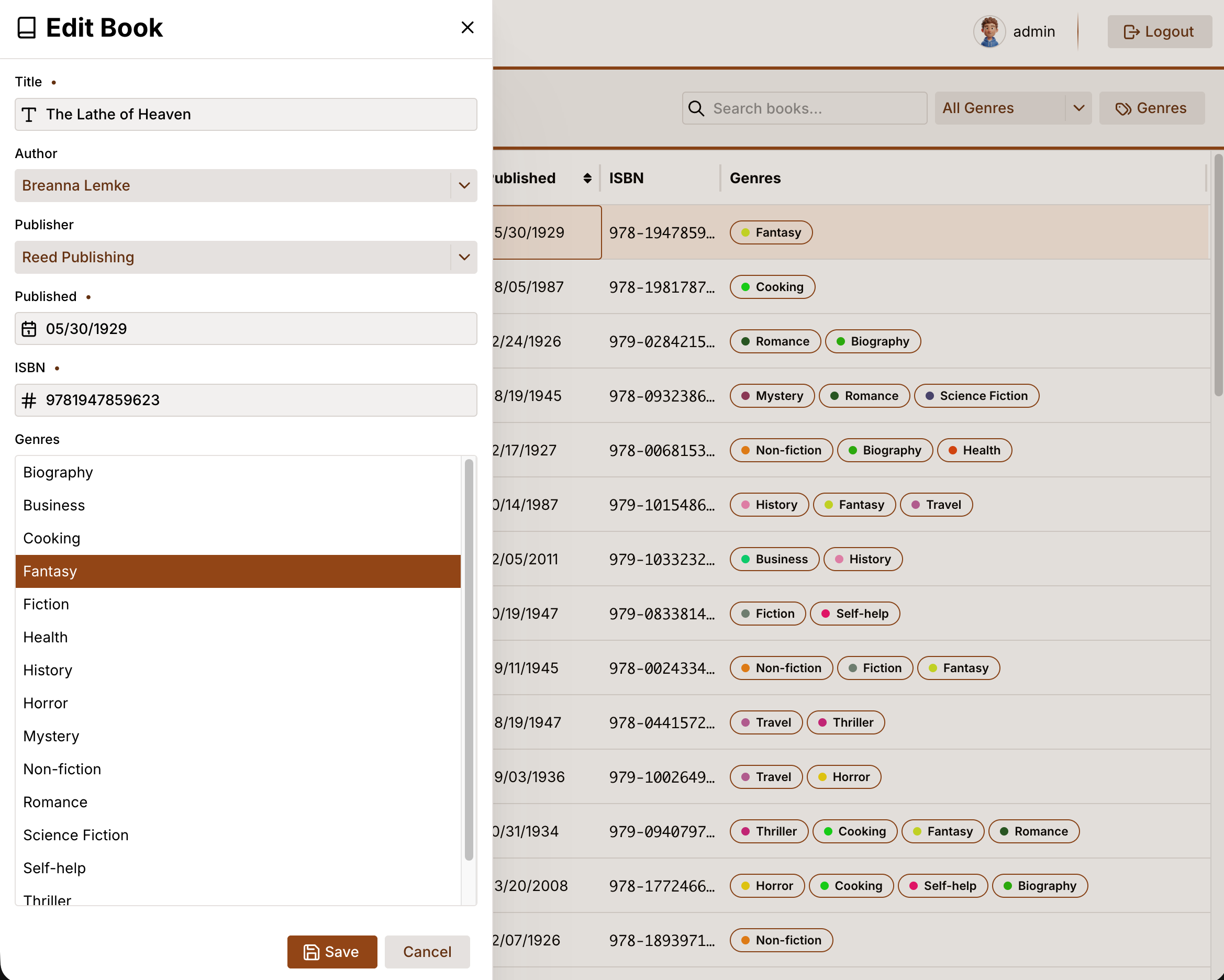Click the search magnifier icon
Image resolution: width=1224 pixels, height=980 pixels.
coord(696,108)
